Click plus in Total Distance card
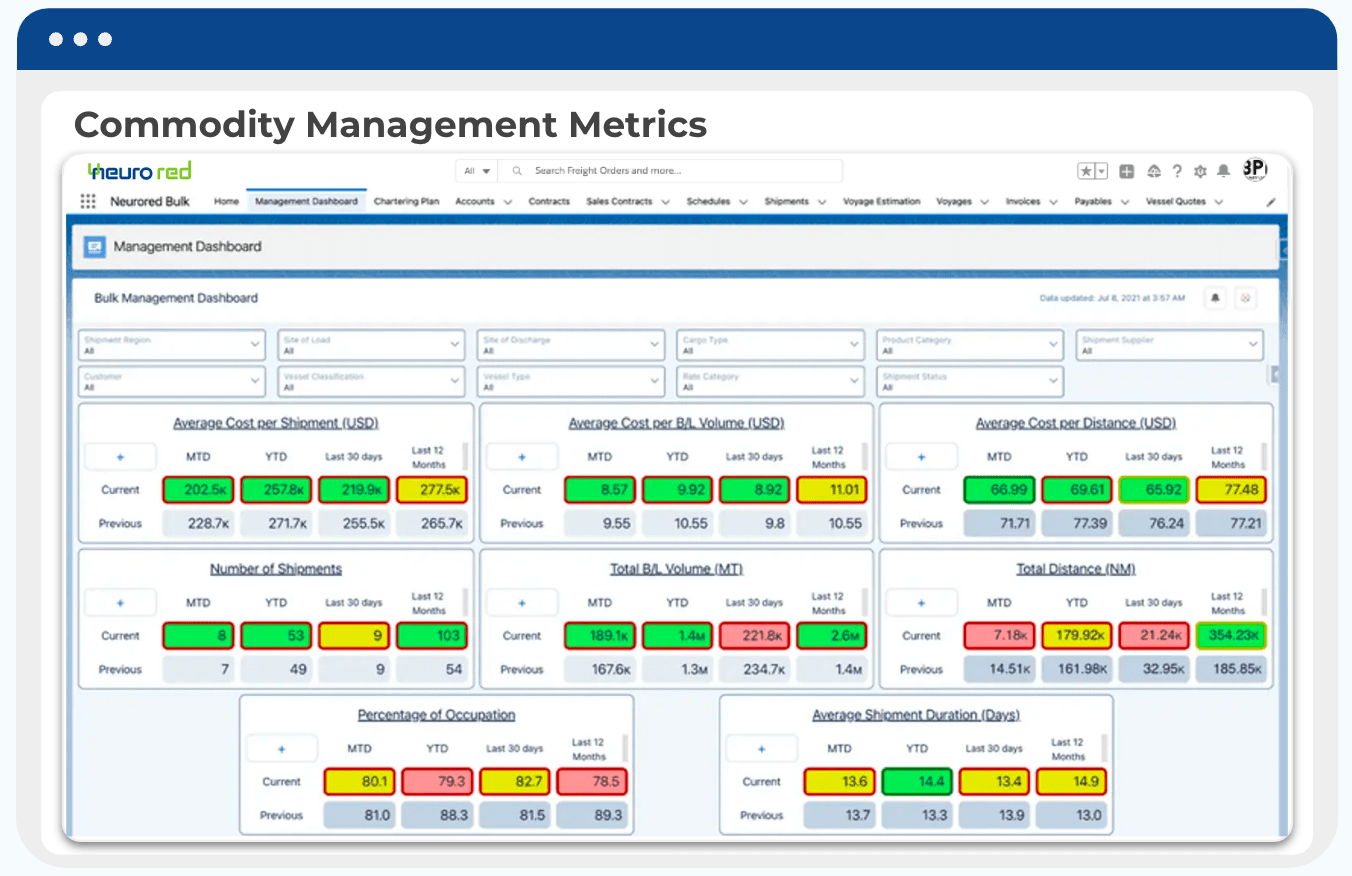Viewport: 1352px width, 876px height. coord(922,603)
